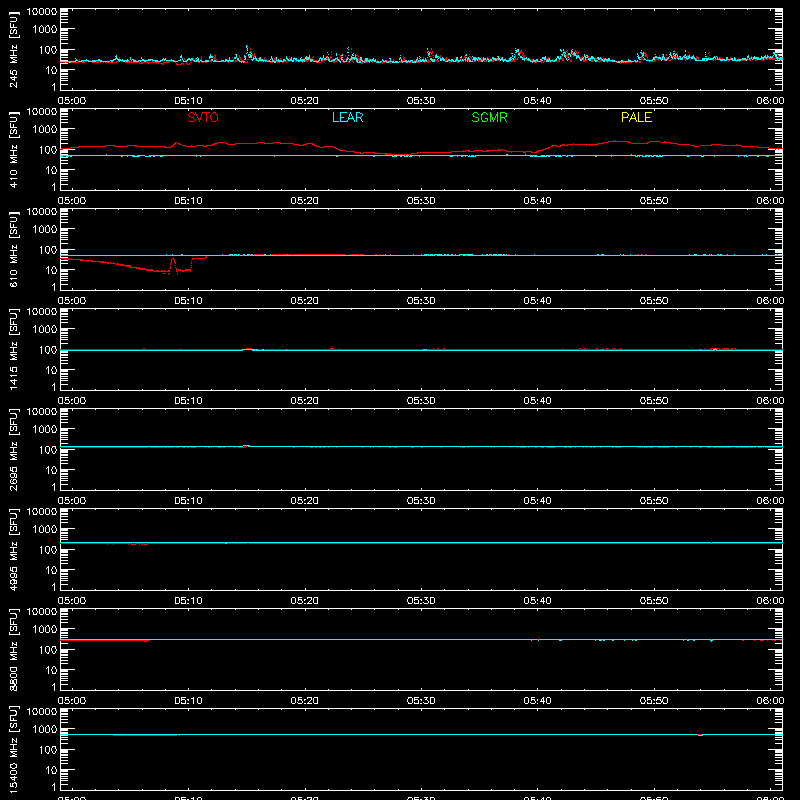Select the 4995 MHz [SFU] axis title

(13, 549)
